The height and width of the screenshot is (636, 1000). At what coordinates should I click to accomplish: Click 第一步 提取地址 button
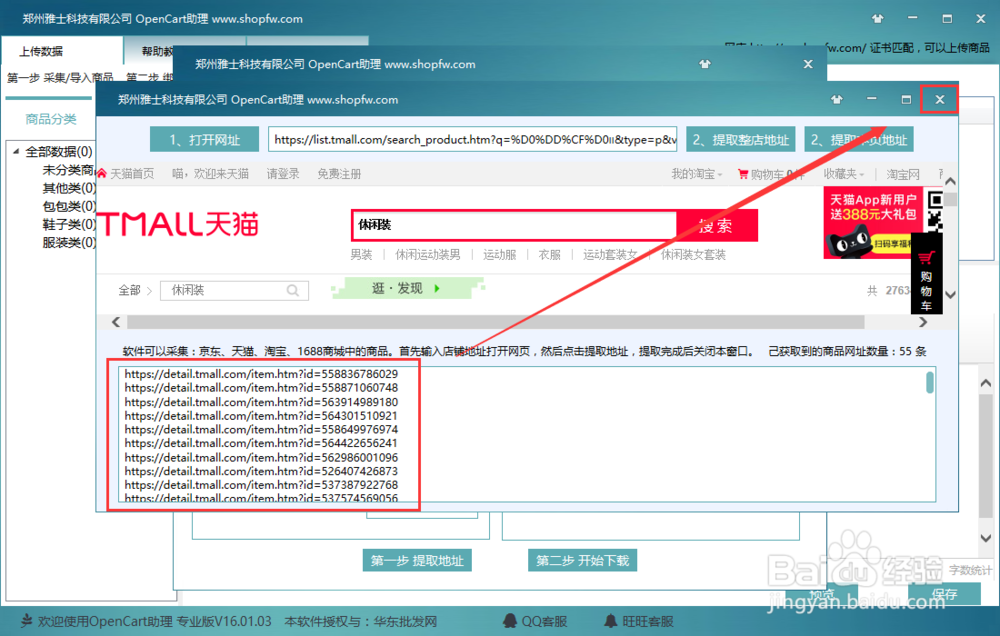tap(417, 560)
